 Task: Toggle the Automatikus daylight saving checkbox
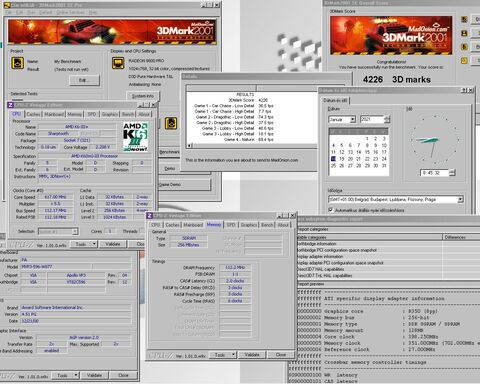coord(331,210)
